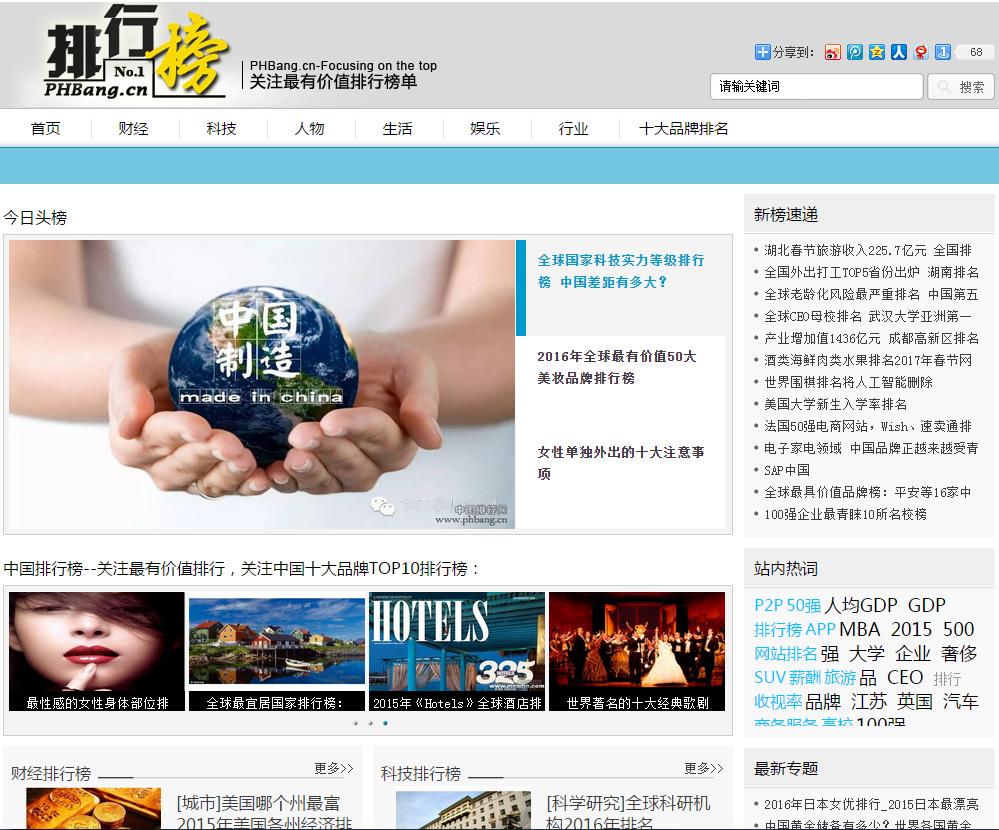Open the 首页 nav item
The height and width of the screenshot is (830, 999).
coord(45,129)
